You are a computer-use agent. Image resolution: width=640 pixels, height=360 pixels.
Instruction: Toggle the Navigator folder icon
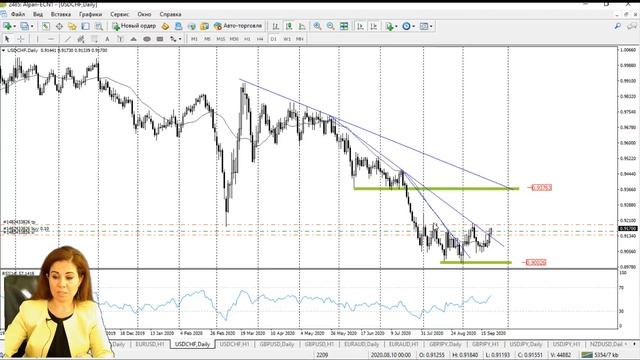72,26
